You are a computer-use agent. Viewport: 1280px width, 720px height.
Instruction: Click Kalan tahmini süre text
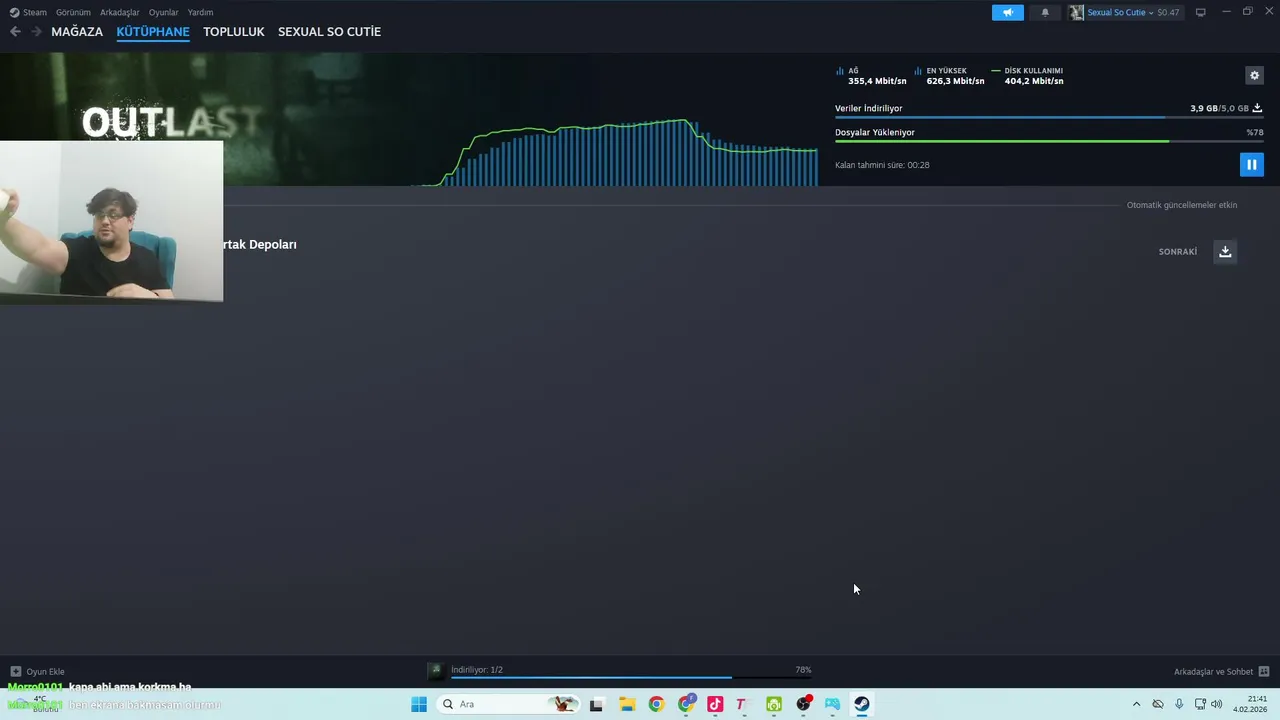point(882,165)
